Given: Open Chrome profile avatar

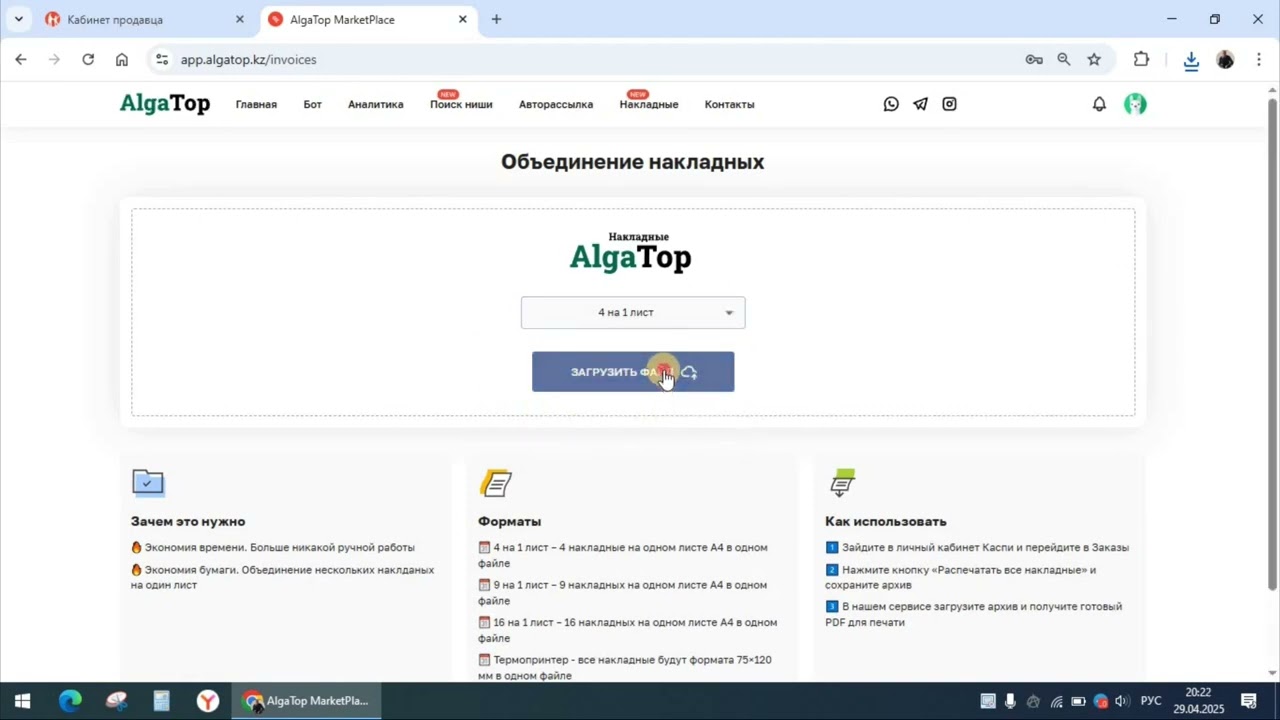Looking at the screenshot, I should pos(1225,60).
